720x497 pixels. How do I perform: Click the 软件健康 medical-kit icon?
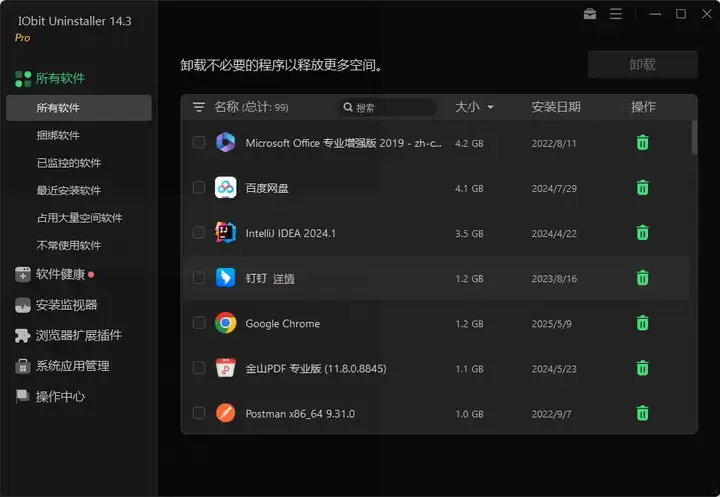coord(22,274)
